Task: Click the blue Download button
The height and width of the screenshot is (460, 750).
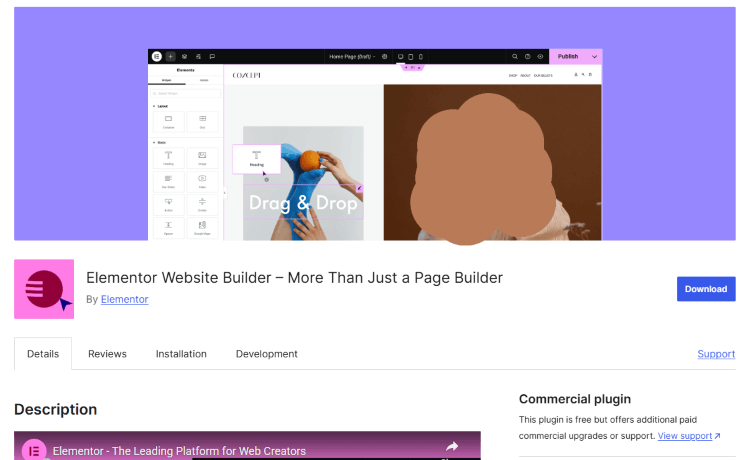Action: [x=706, y=289]
